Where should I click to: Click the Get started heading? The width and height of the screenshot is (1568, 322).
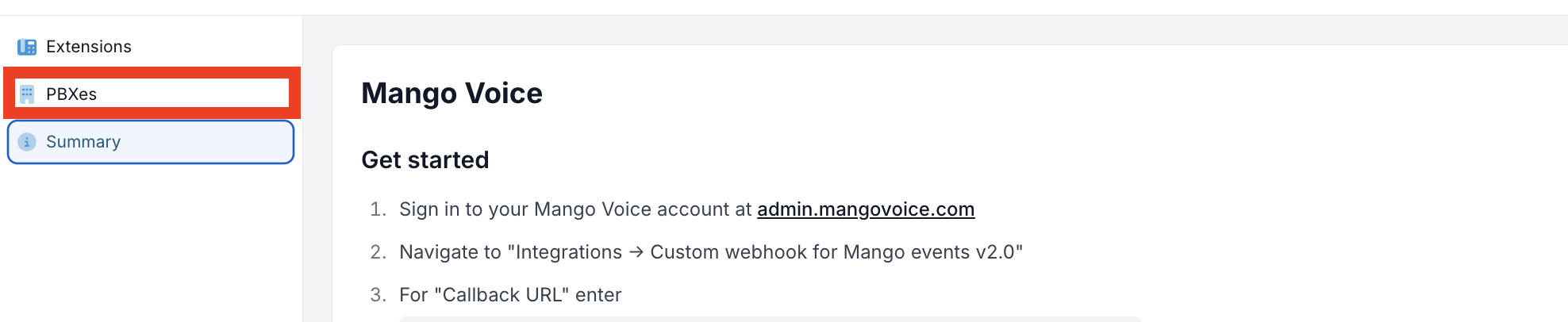[x=425, y=160]
